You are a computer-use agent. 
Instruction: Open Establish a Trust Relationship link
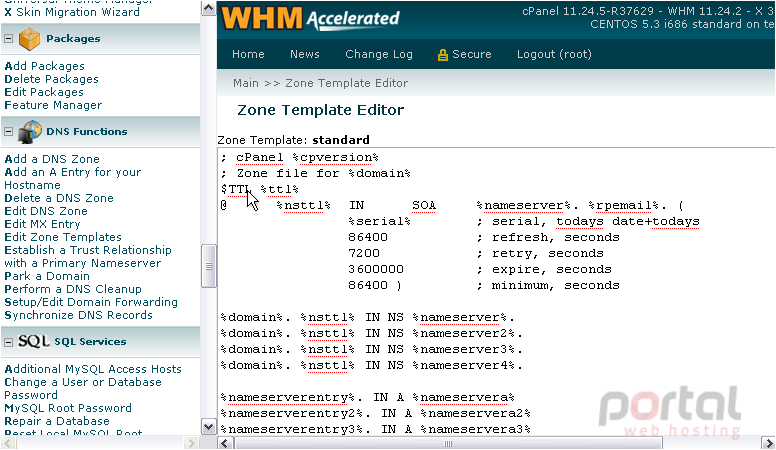point(88,256)
